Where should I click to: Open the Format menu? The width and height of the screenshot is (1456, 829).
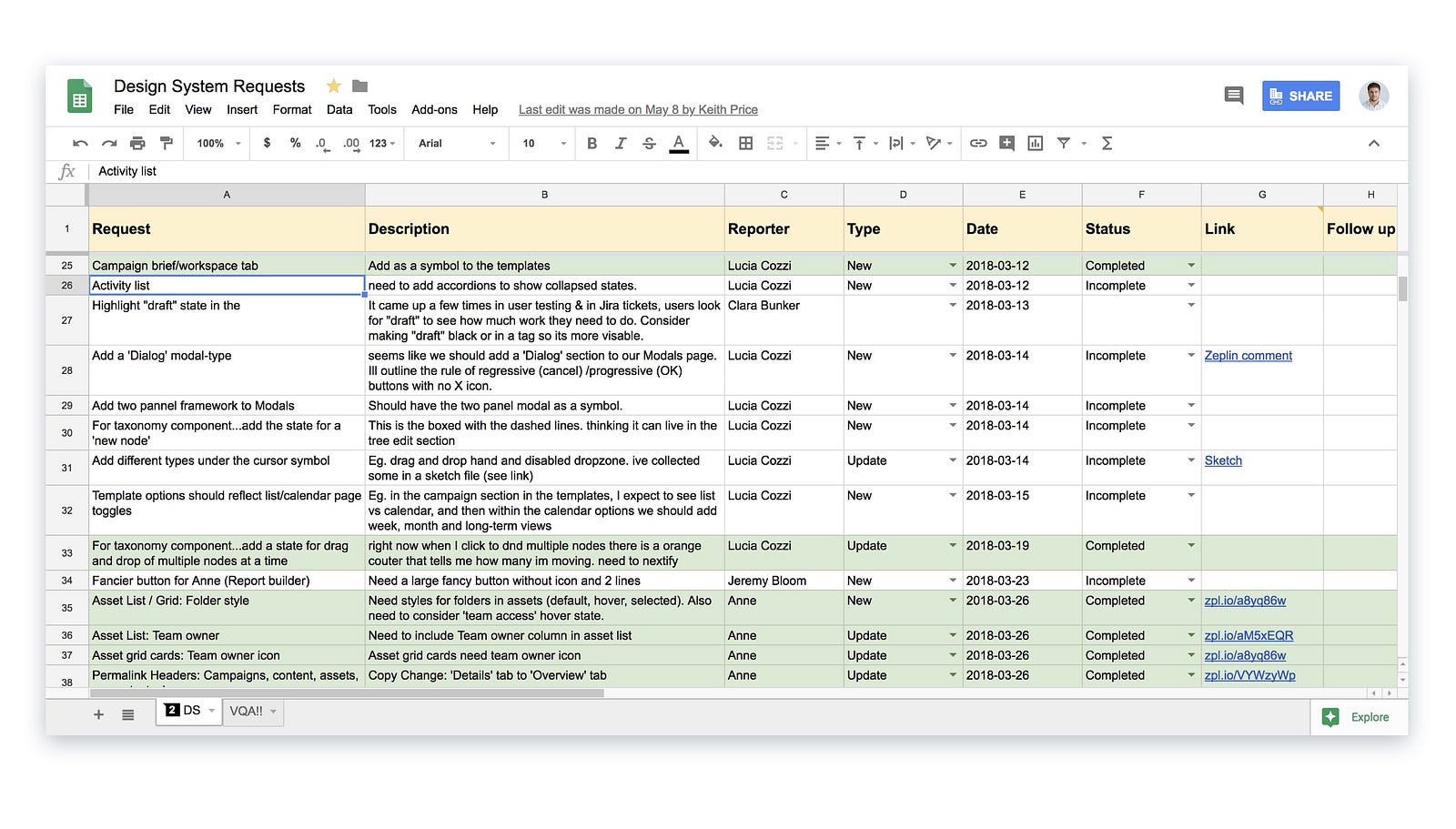[291, 109]
